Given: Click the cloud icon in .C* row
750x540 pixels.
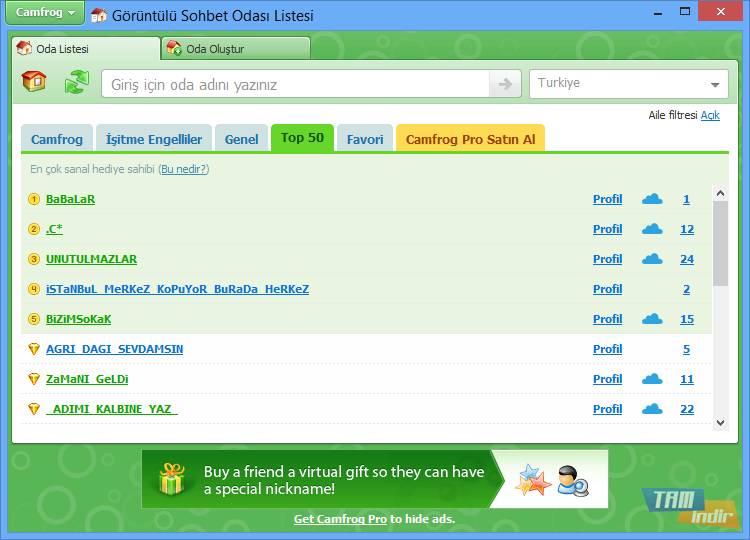Looking at the screenshot, I should (x=652, y=229).
